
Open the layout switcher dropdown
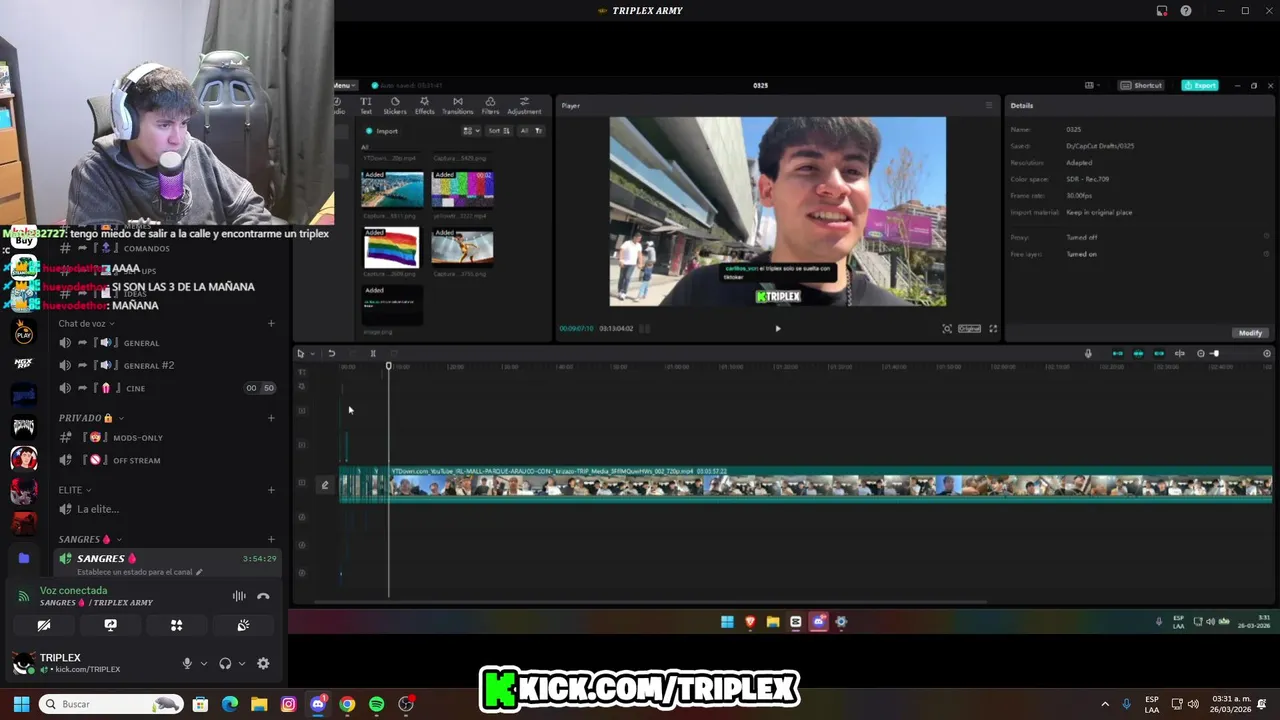tap(1092, 85)
